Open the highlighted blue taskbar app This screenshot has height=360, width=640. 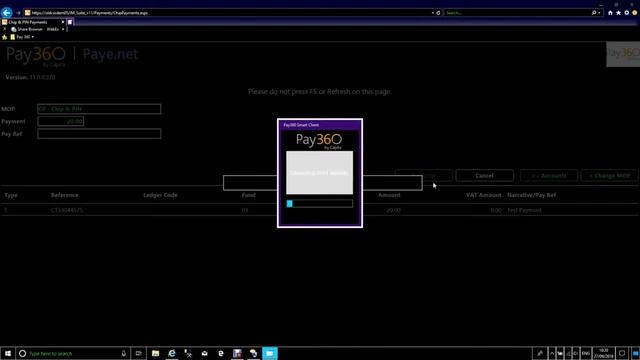[x=270, y=353]
